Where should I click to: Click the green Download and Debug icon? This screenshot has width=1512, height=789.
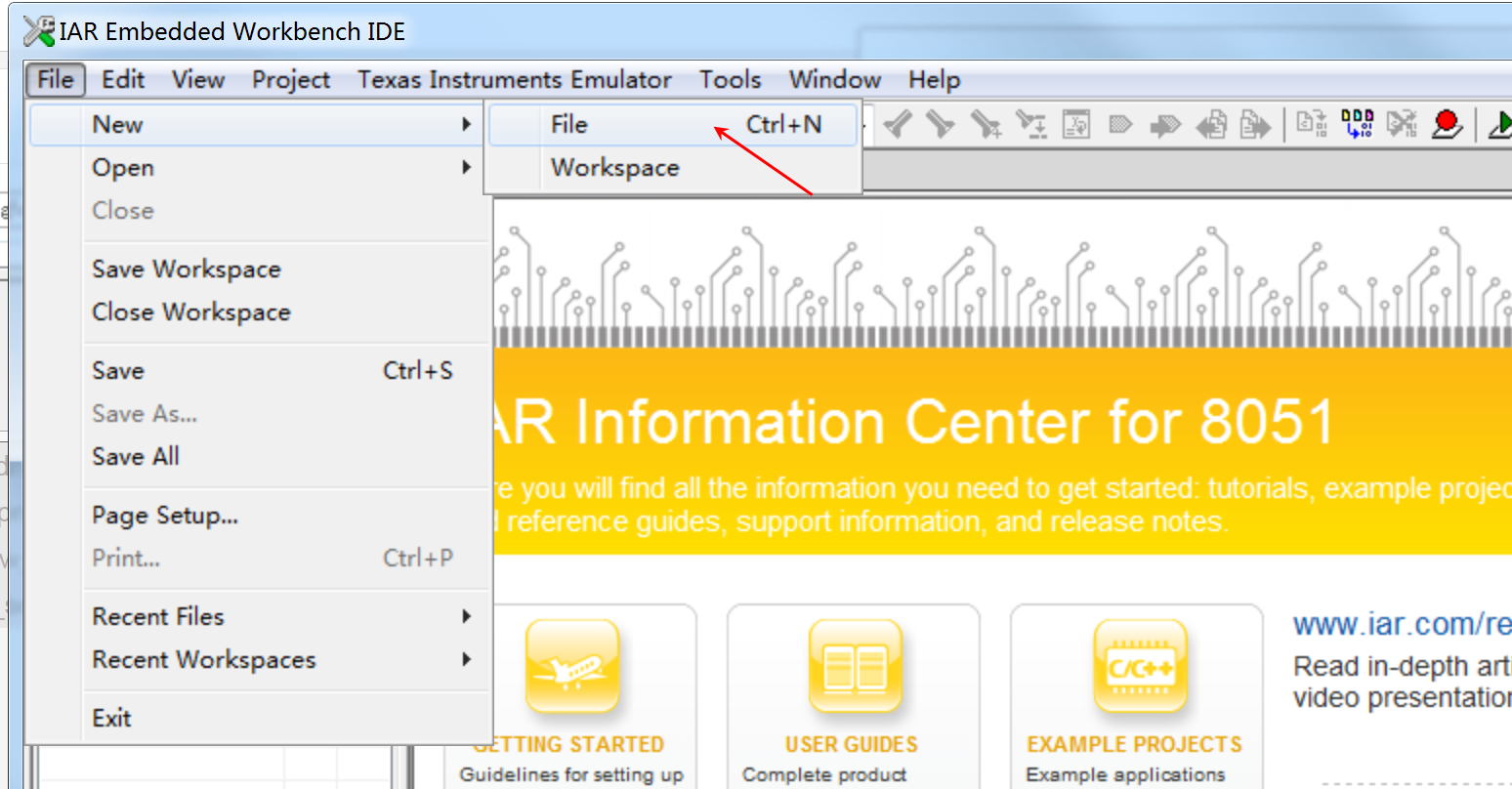[x=1499, y=124]
